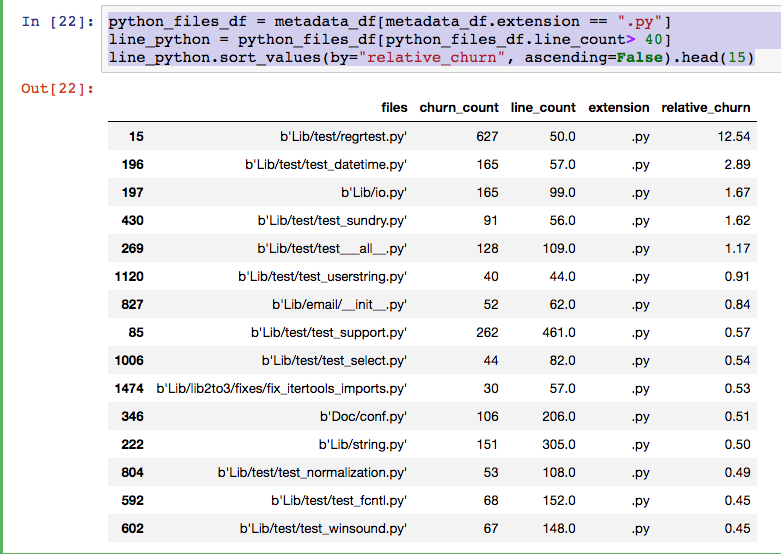Select file b'Lib/test/test_userstring.py' cell
781x554 pixels.
point(322,276)
